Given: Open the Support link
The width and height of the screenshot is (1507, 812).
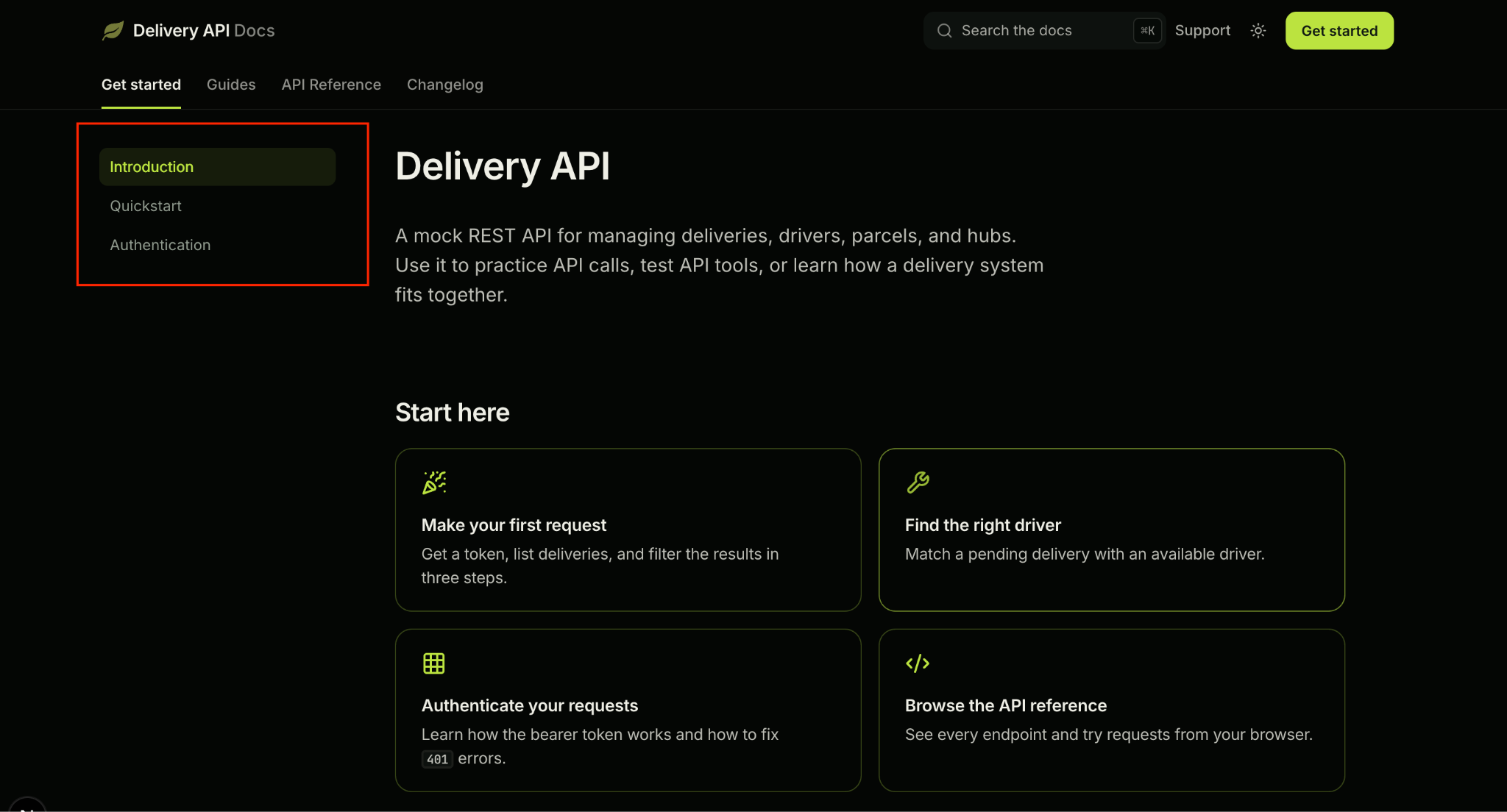Looking at the screenshot, I should 1202,31.
